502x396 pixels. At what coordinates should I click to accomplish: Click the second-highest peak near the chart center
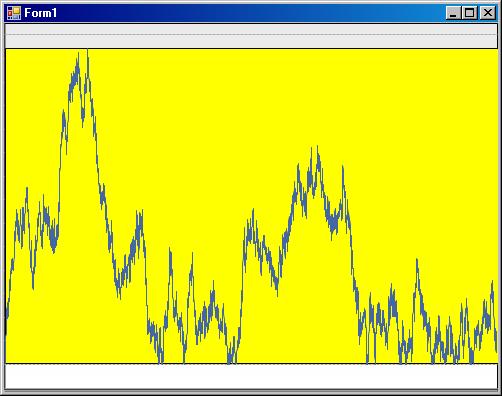coord(317,148)
